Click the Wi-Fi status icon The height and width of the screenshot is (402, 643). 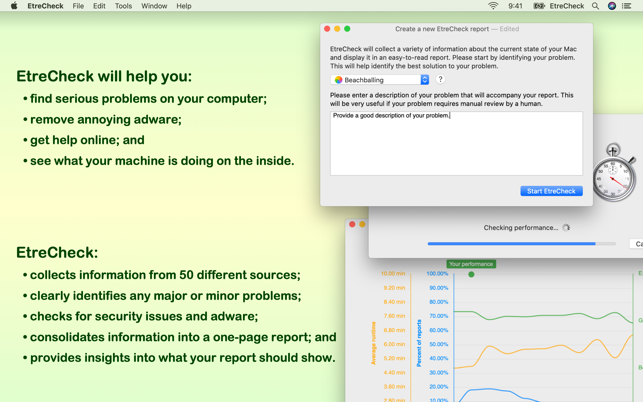[493, 6]
